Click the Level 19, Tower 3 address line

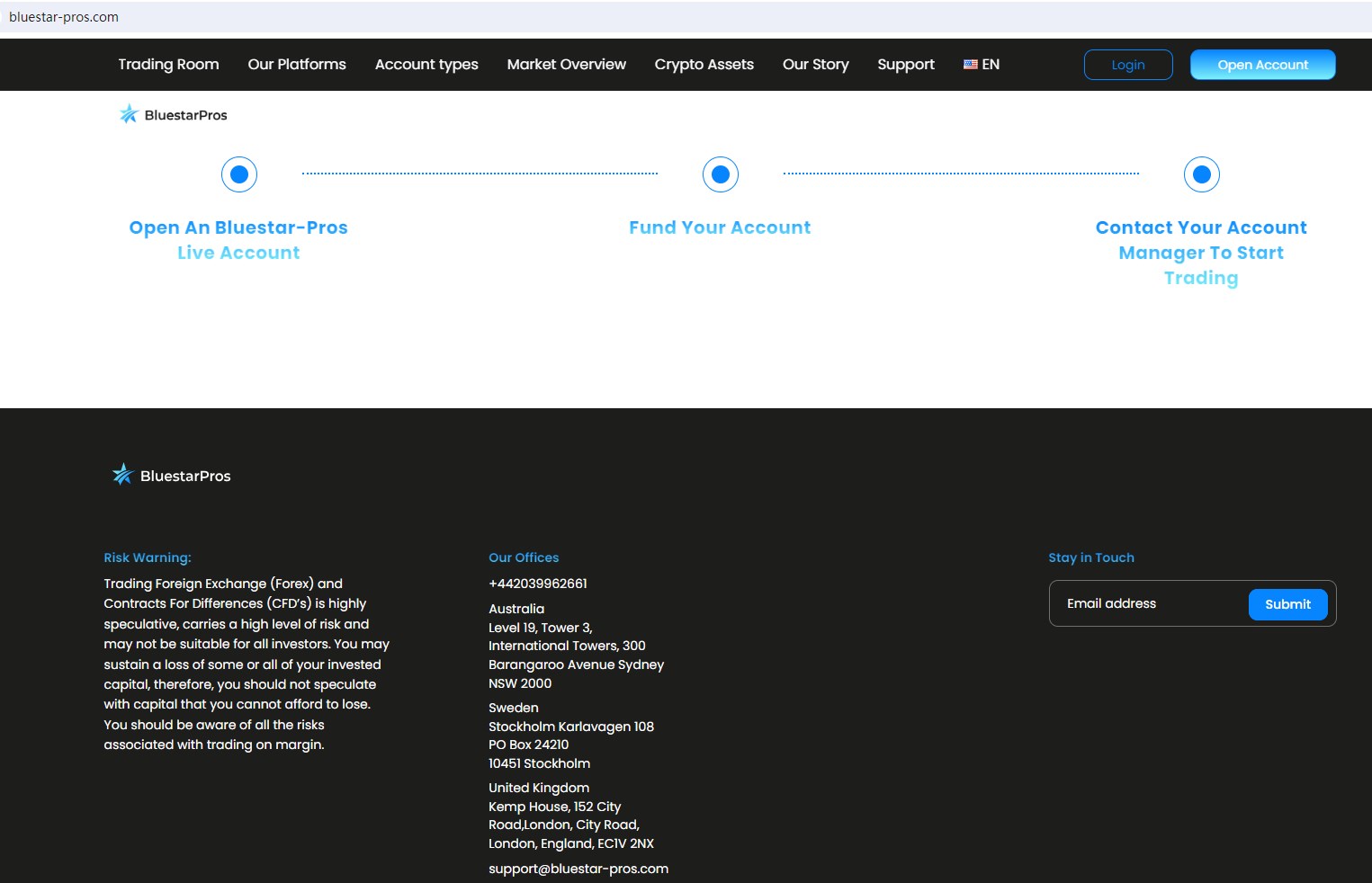(x=541, y=628)
